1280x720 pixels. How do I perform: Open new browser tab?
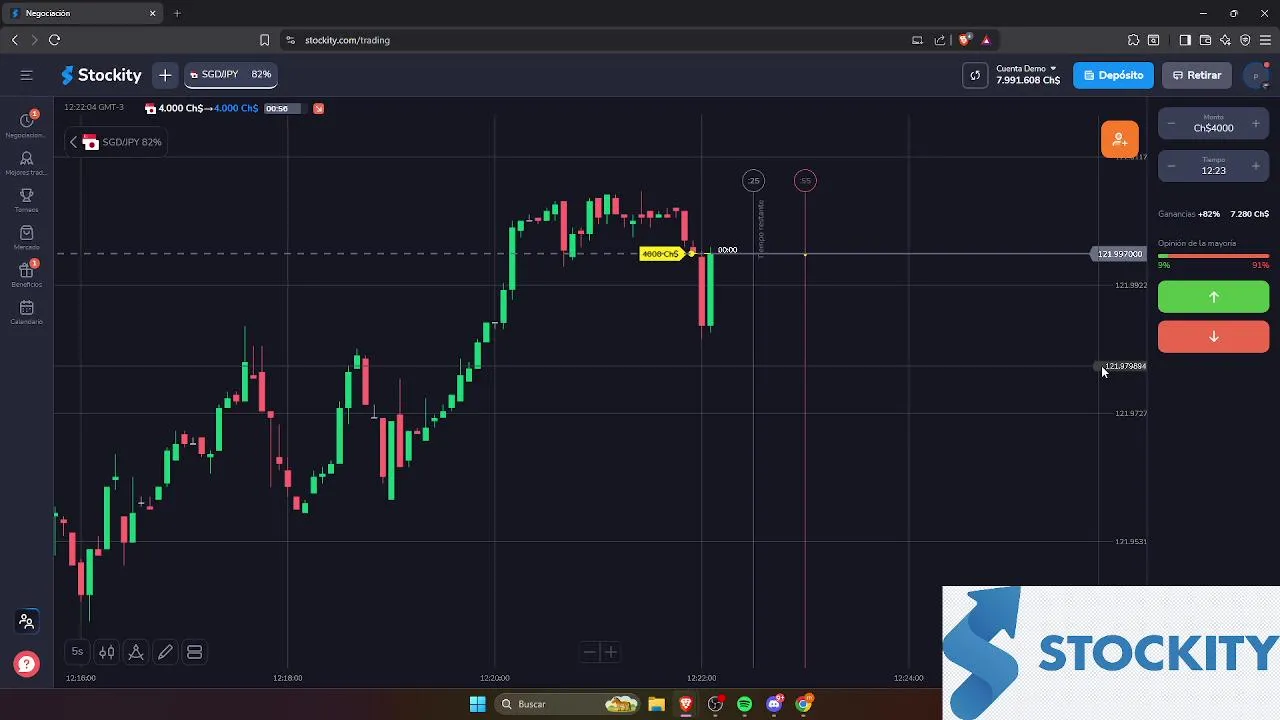pos(177,13)
